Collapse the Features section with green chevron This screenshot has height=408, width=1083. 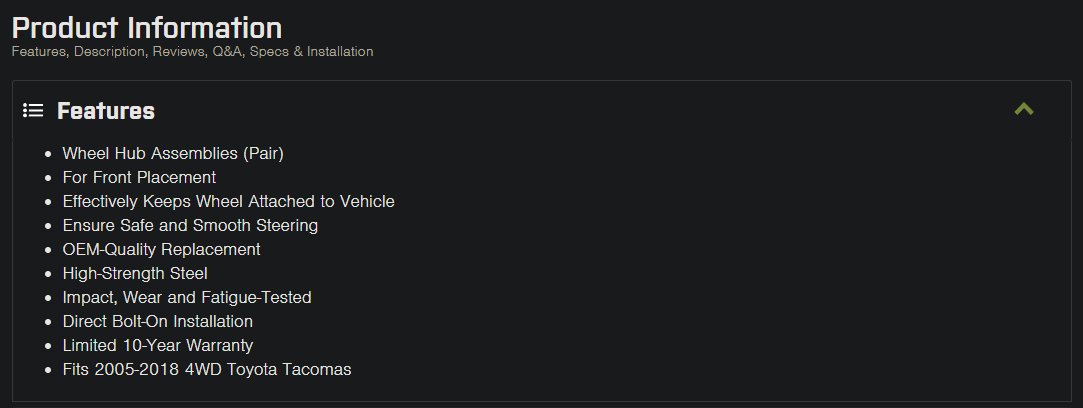pos(1024,109)
